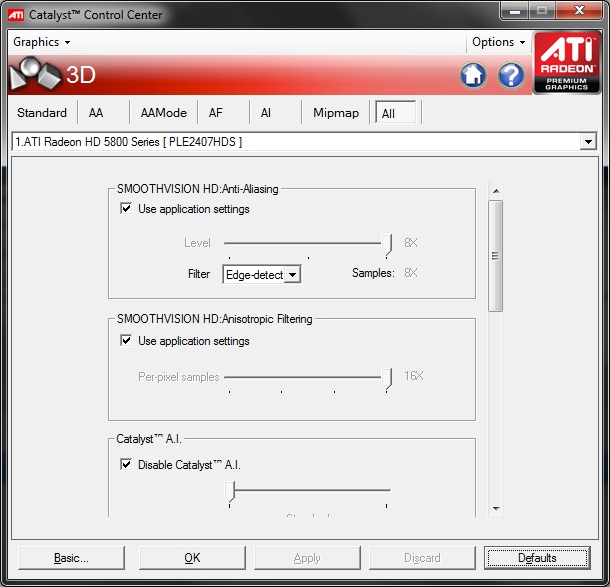Go to the Home page icon

(473, 75)
